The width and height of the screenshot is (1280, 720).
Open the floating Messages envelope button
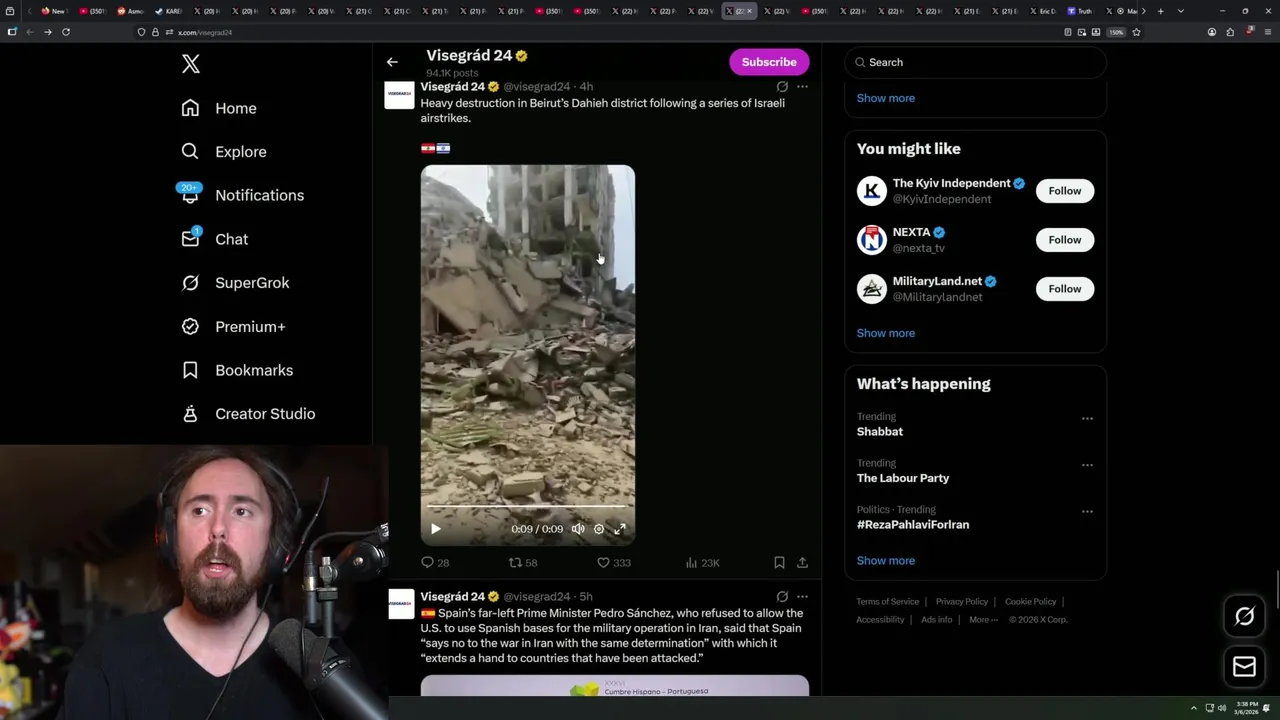(x=1244, y=667)
